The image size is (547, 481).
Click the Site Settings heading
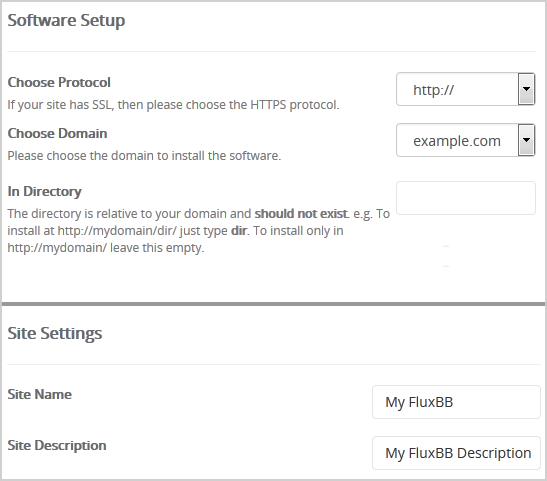(55, 333)
